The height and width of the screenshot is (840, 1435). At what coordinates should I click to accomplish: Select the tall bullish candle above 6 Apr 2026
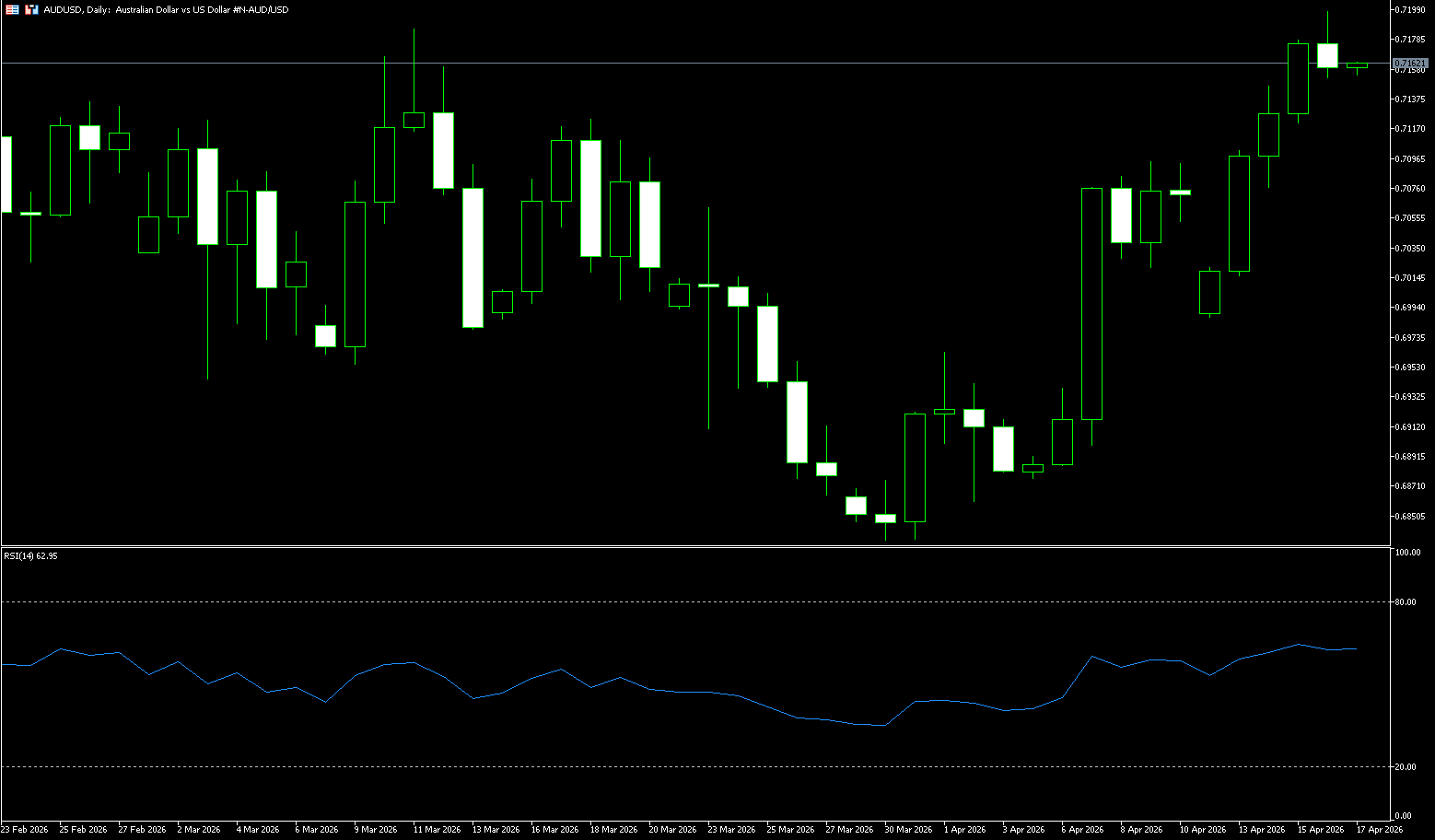[1091, 304]
